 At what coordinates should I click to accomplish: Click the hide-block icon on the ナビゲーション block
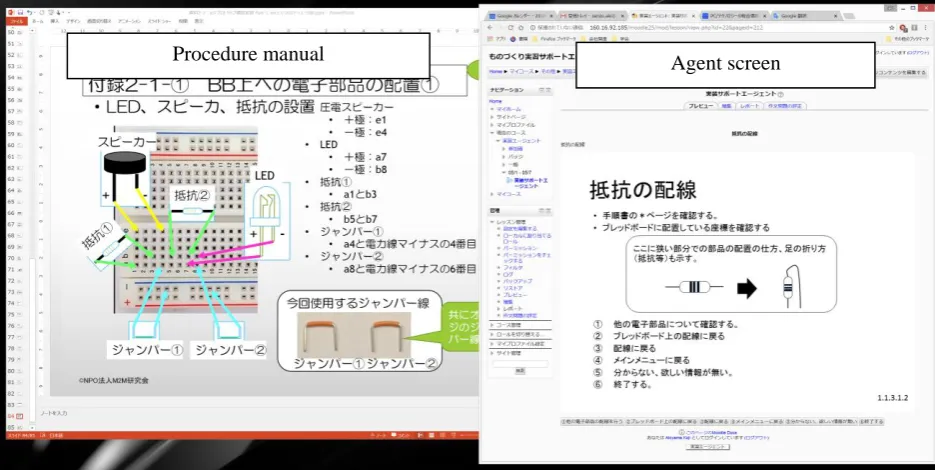pyautogui.click(x=541, y=90)
